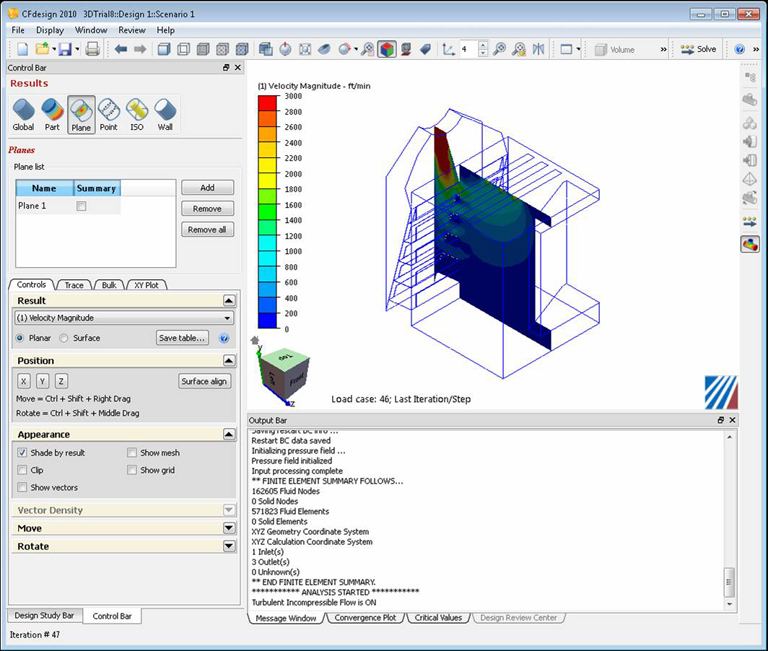Viewport: 768px width, 651px height.
Task: Click the coordinate axis toolbar icon
Action: pyautogui.click(x=448, y=49)
